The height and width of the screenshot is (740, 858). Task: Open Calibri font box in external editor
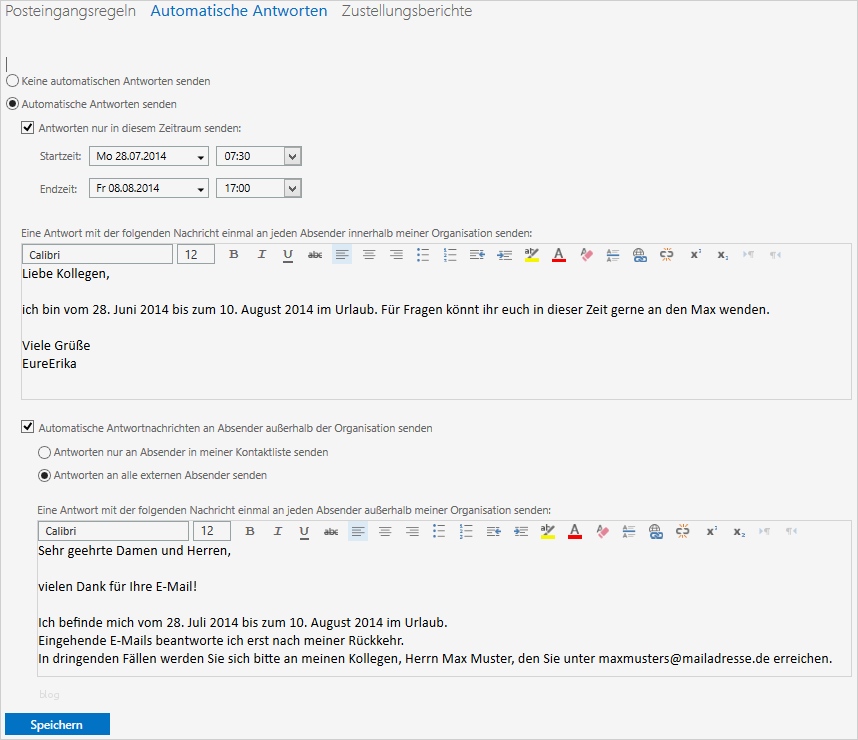point(113,531)
